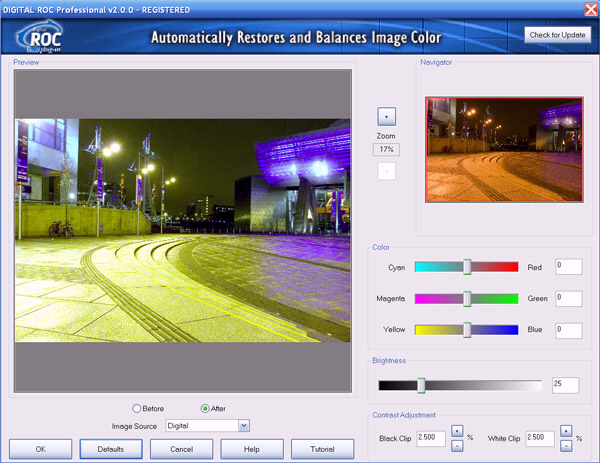The width and height of the screenshot is (600, 463).
Task: Increase Black Clip with plus stepper
Action: [x=456, y=431]
